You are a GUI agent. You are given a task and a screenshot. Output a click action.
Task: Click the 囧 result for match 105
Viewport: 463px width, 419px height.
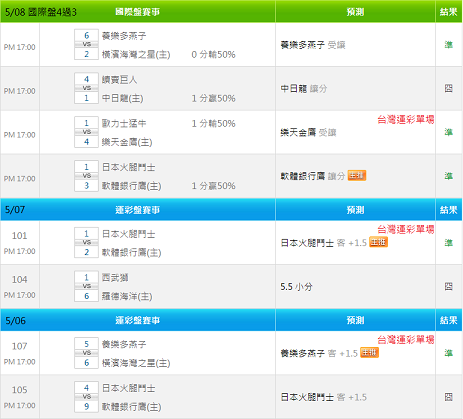click(x=448, y=397)
